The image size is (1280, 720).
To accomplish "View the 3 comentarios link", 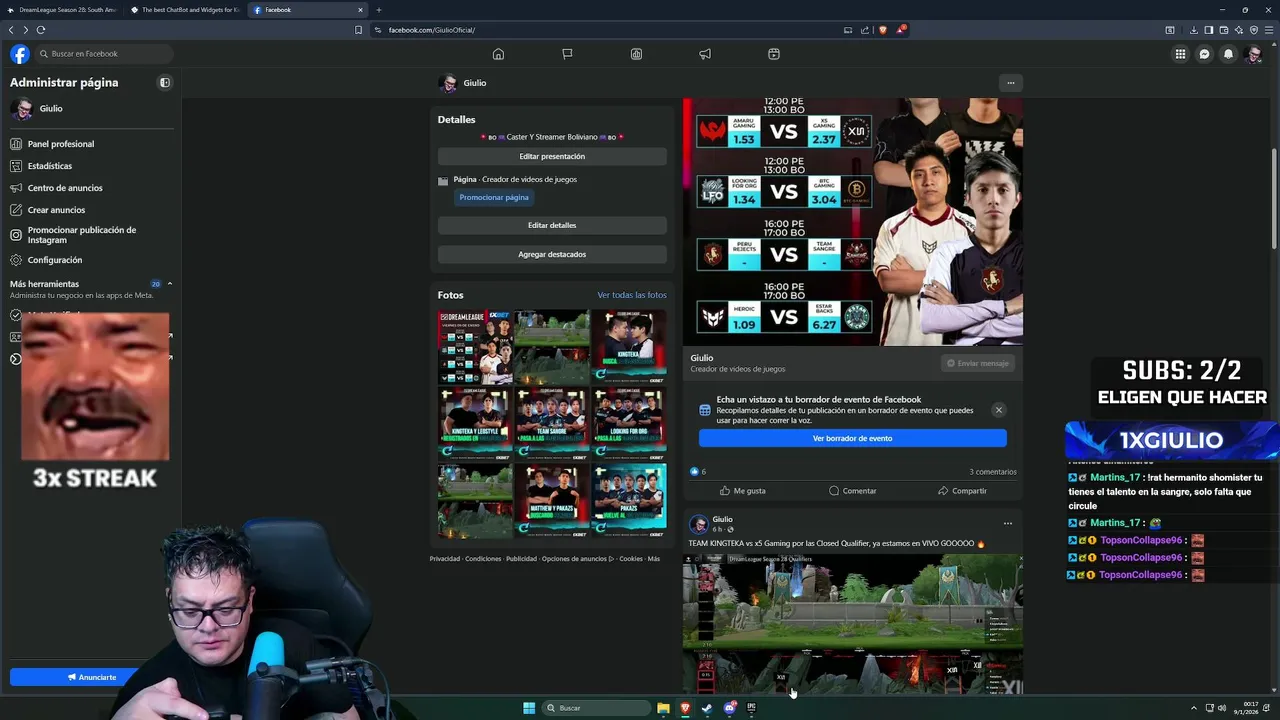I will (993, 472).
